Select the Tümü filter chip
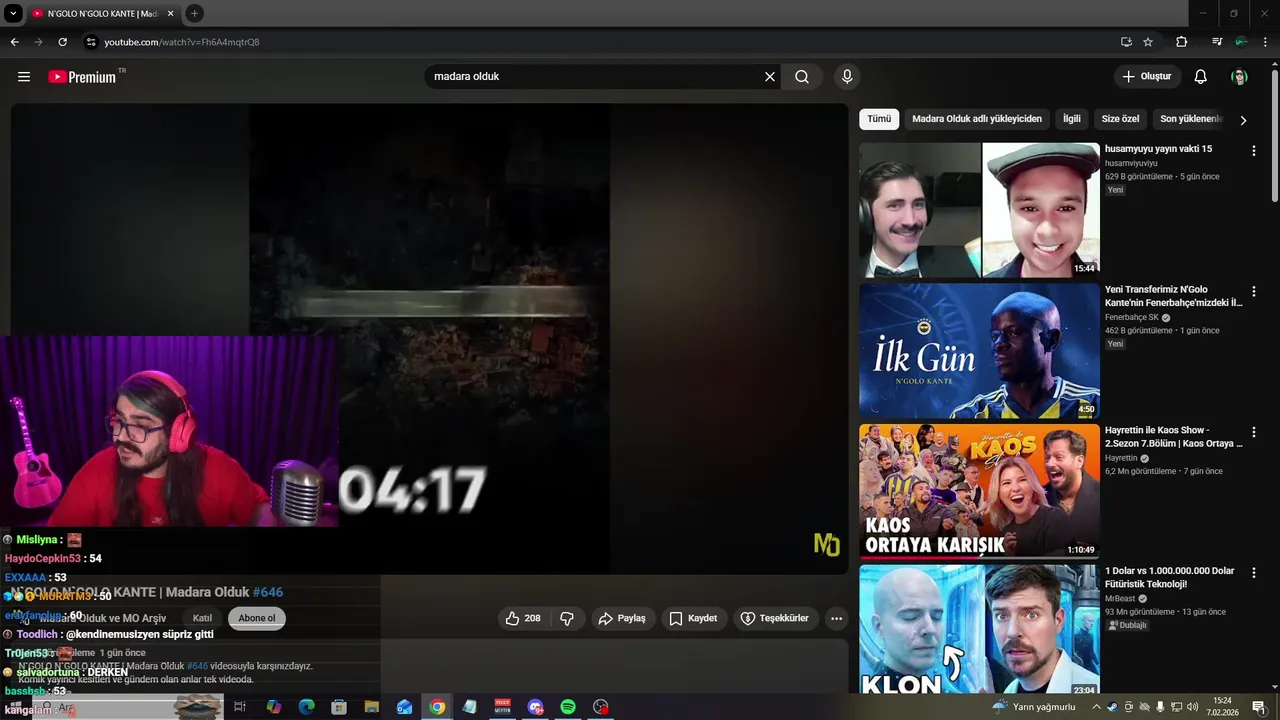This screenshot has width=1280, height=720. pos(879,119)
